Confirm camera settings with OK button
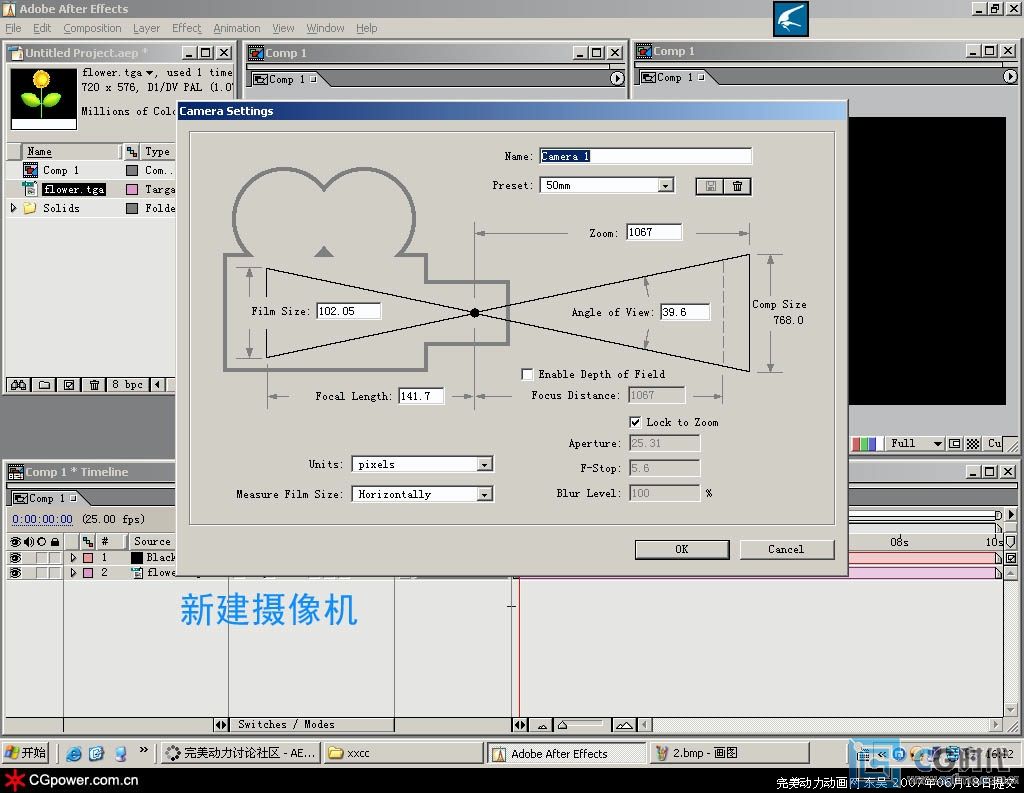The height and width of the screenshot is (793, 1024). [682, 549]
